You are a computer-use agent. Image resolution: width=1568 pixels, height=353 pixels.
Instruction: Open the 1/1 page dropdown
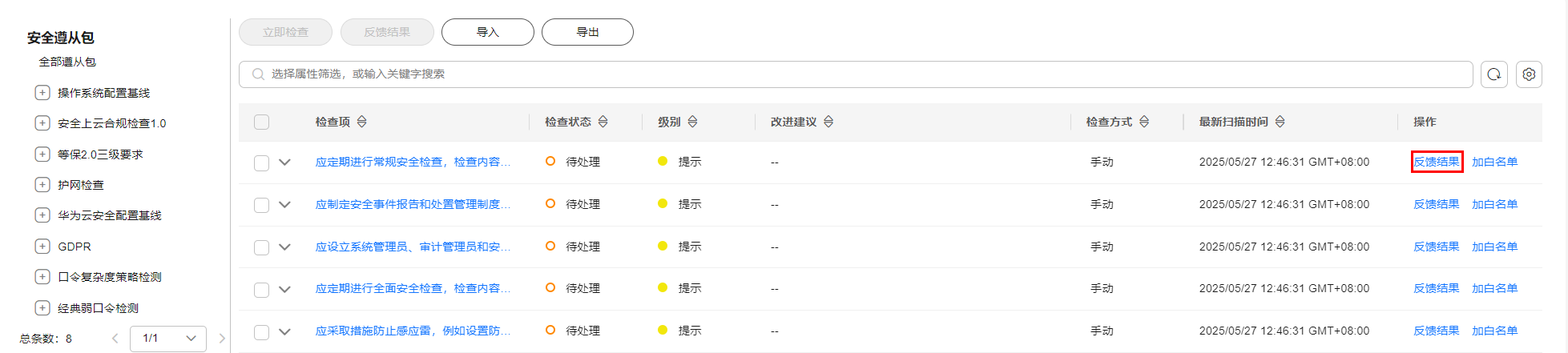169,339
